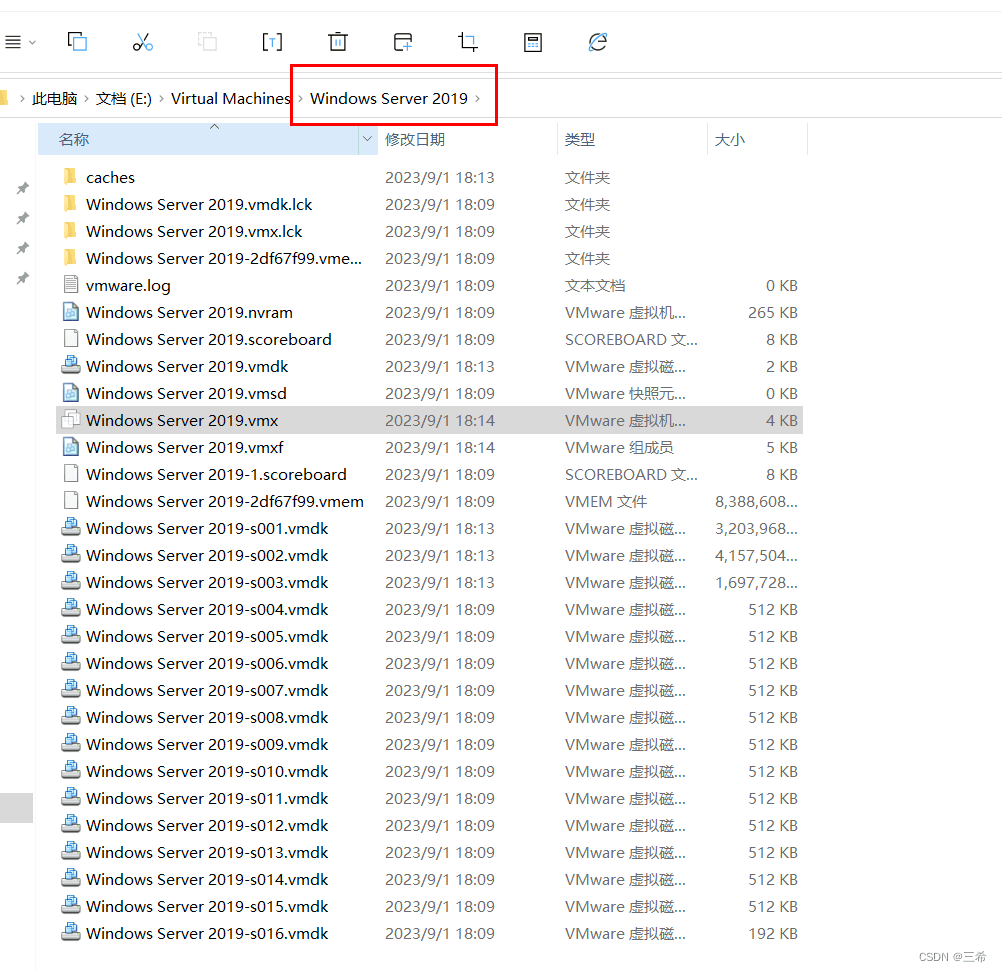Click the 2df67f99.vmem file icon
Screen dimensions: 1002x972
[71, 500]
